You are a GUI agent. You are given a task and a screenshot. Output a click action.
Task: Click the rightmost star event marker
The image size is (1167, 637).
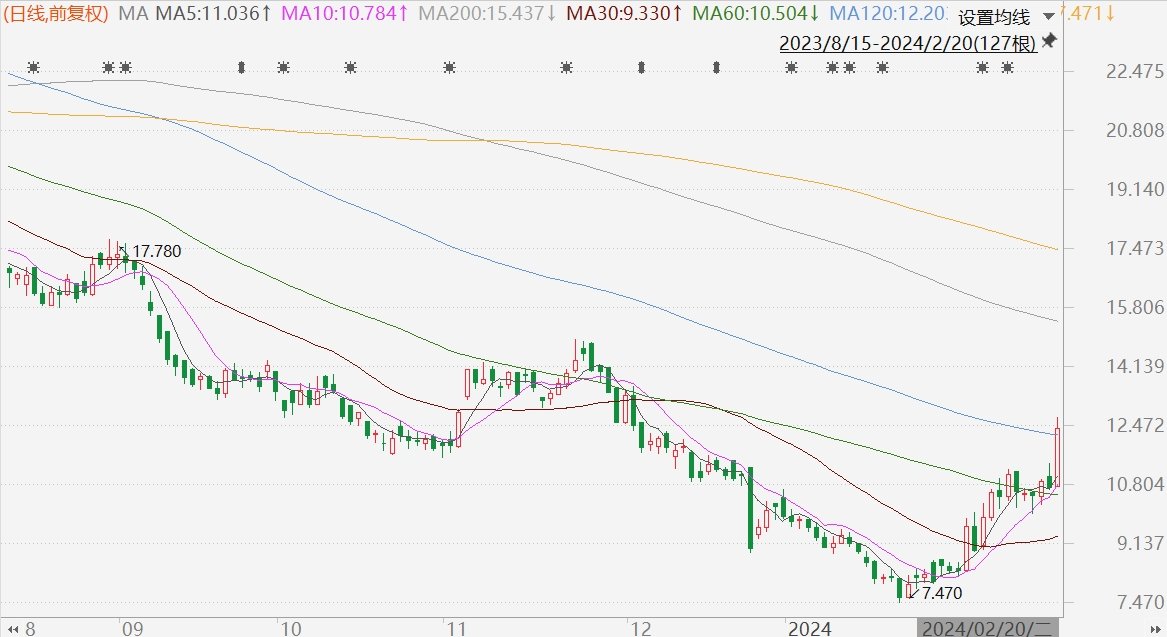(x=1007, y=67)
